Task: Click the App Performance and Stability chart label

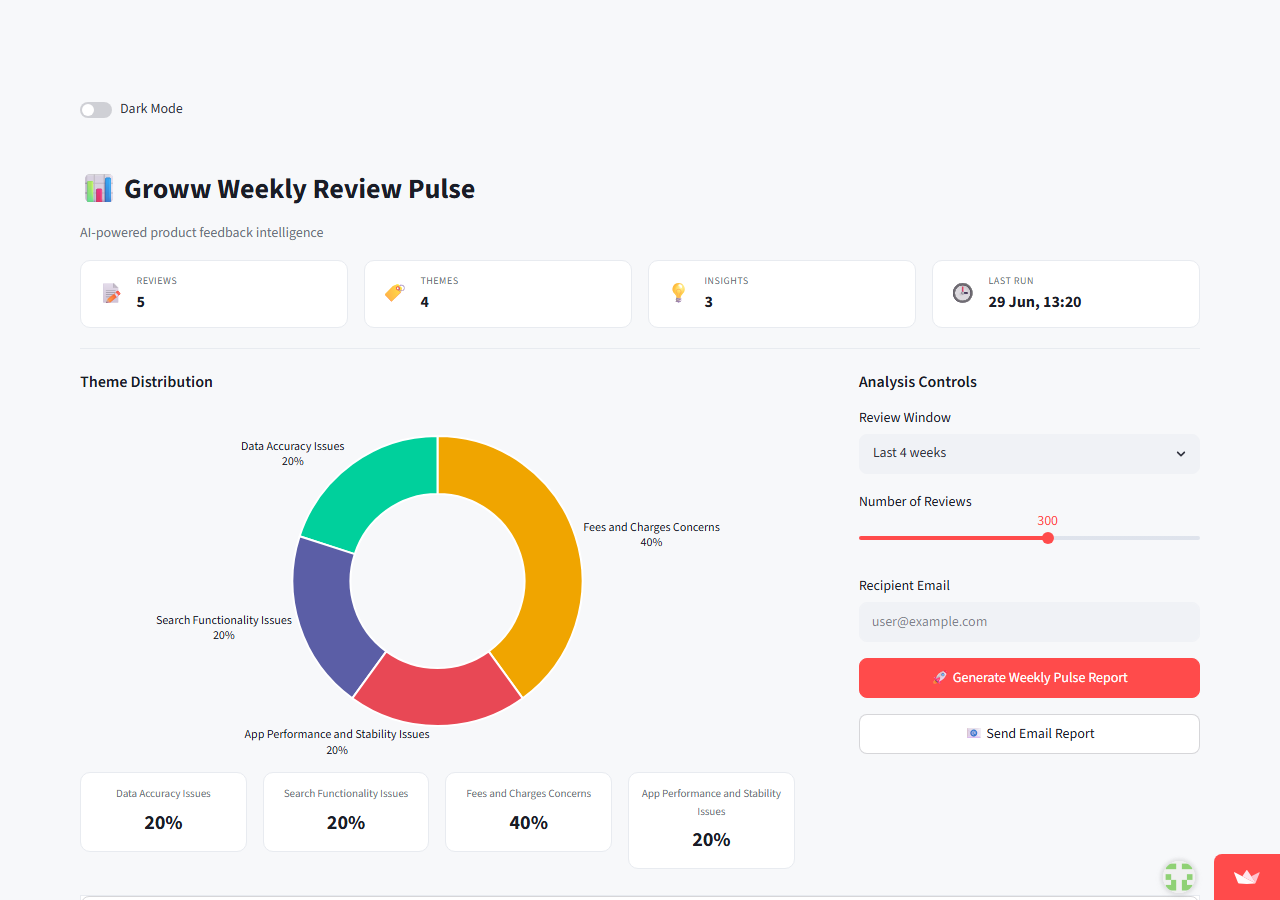Action: (x=337, y=742)
